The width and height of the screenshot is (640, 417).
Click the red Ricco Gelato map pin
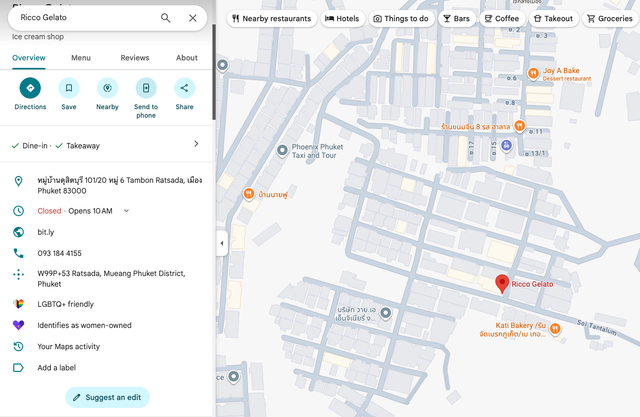[x=502, y=284]
